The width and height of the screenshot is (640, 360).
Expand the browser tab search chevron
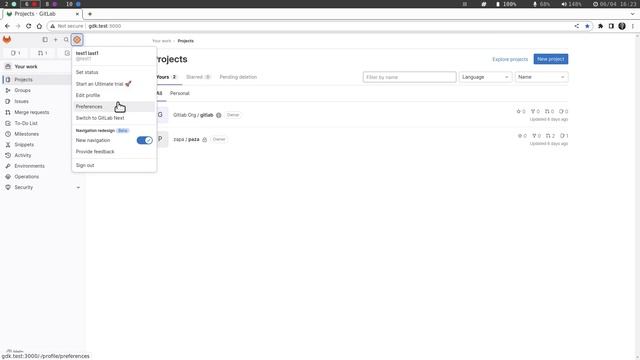(633, 14)
